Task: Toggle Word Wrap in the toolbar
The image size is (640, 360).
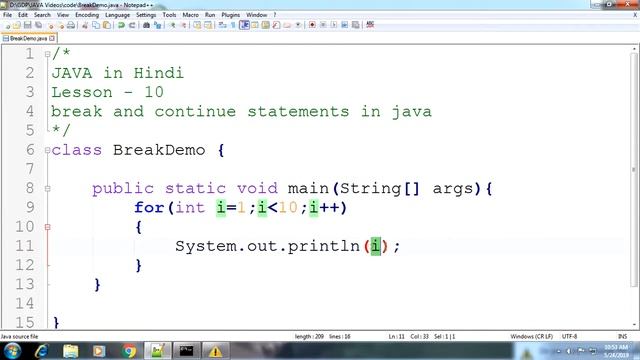Action: click(222, 25)
